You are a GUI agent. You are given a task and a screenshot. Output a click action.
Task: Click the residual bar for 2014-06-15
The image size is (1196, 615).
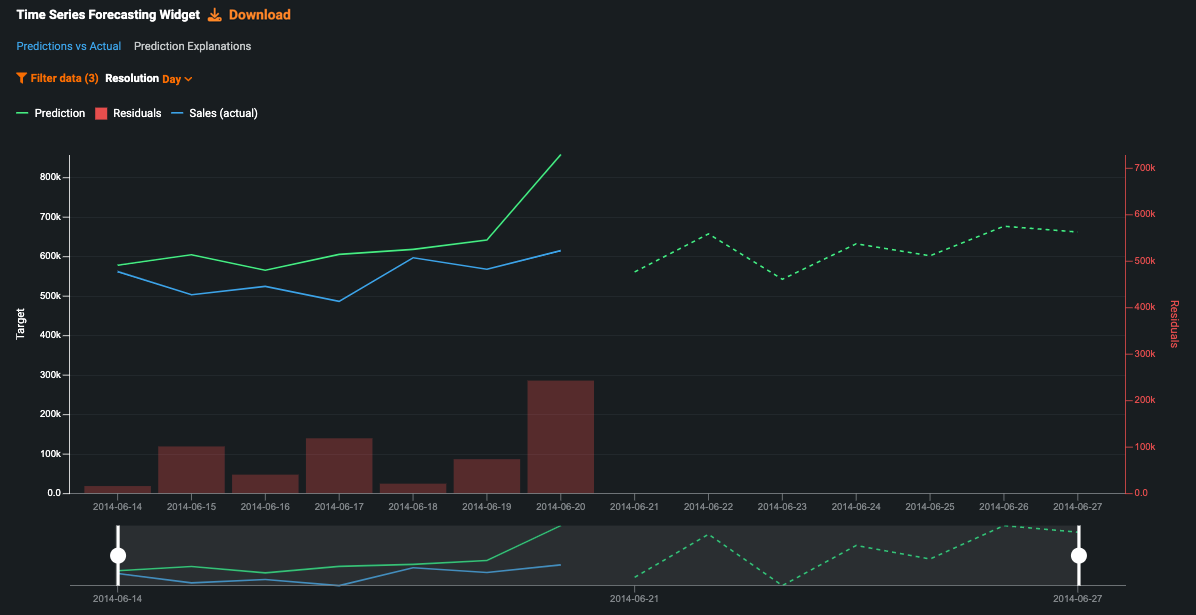[x=191, y=469]
